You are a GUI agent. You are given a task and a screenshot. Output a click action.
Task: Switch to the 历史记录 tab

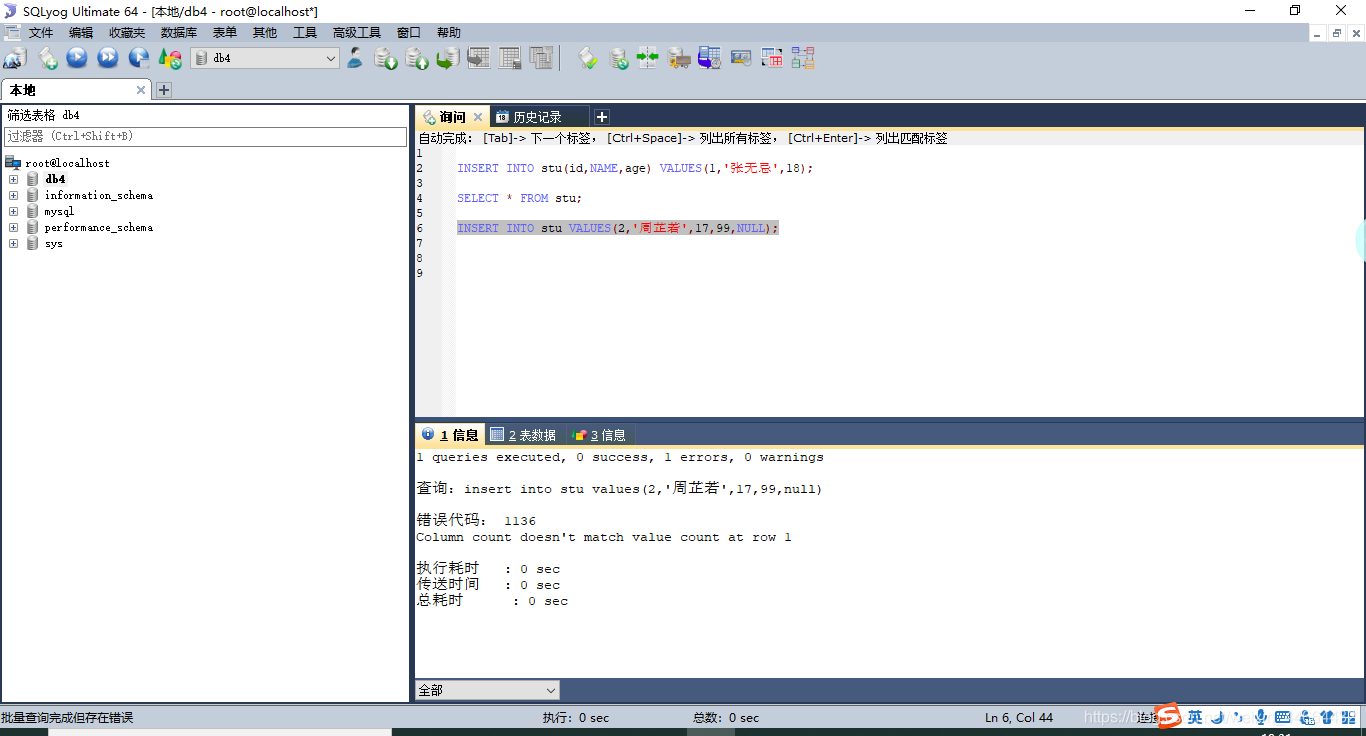(538, 117)
